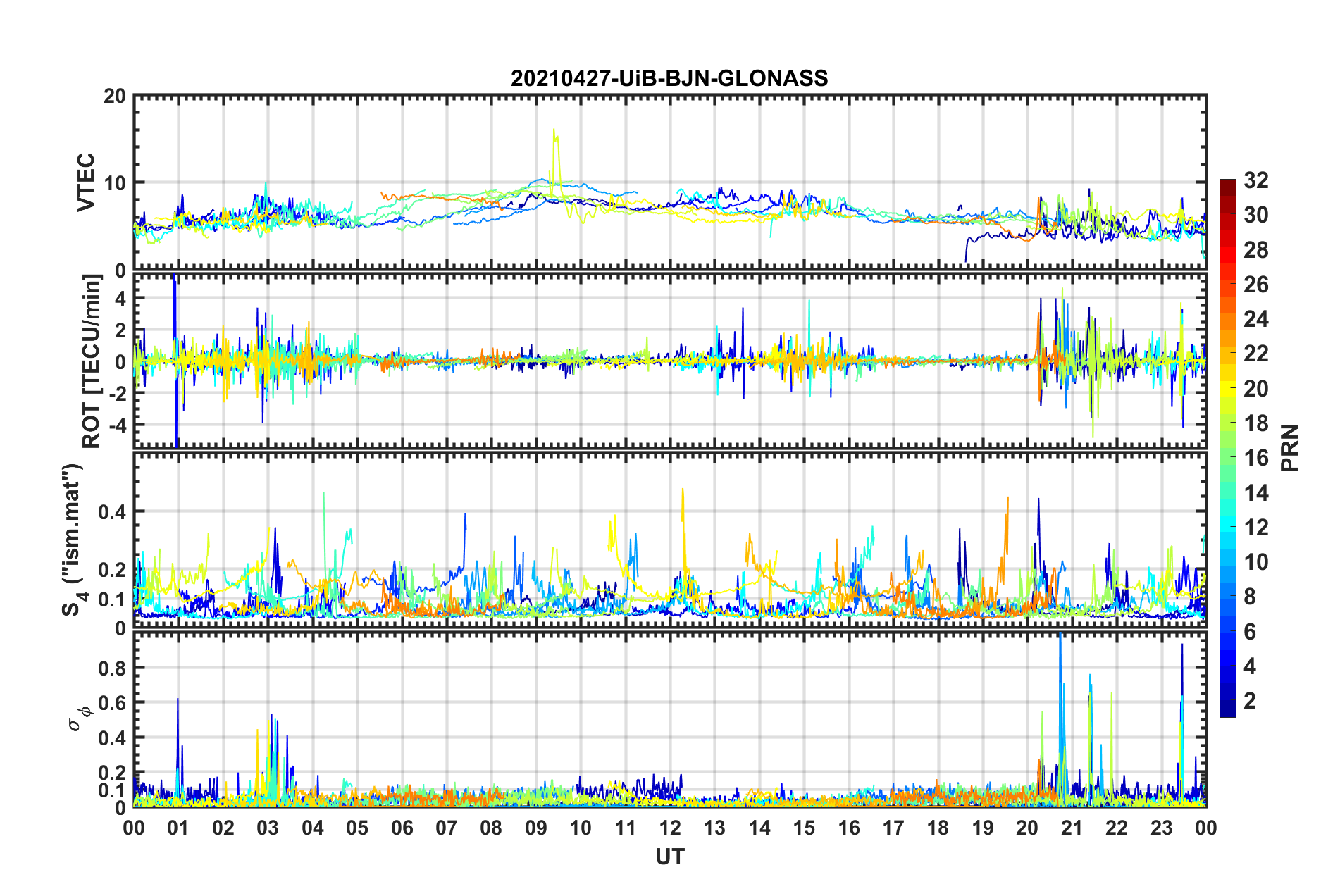1340x896 pixels.
Task: Click S4 y-axis tick label 0.4
Action: [x=112, y=512]
